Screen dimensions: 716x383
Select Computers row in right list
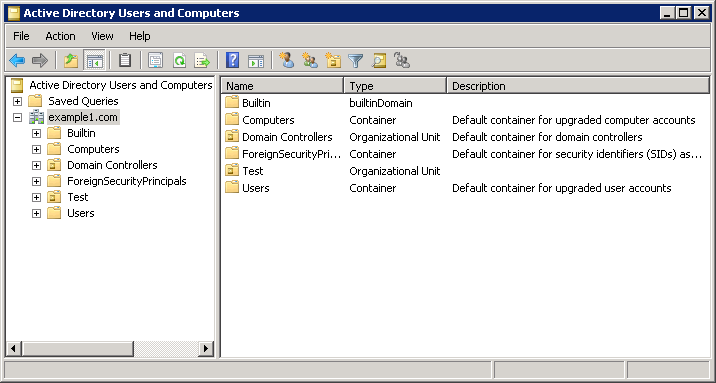click(466, 120)
